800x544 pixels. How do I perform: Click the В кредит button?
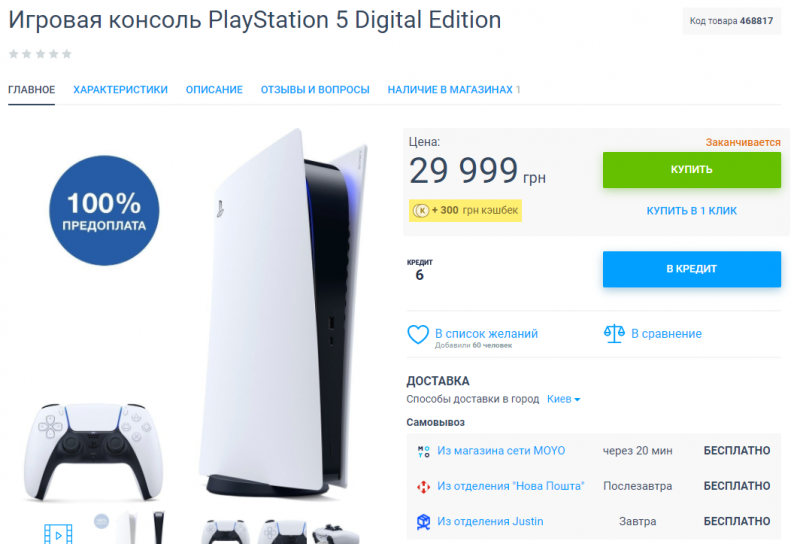click(691, 269)
